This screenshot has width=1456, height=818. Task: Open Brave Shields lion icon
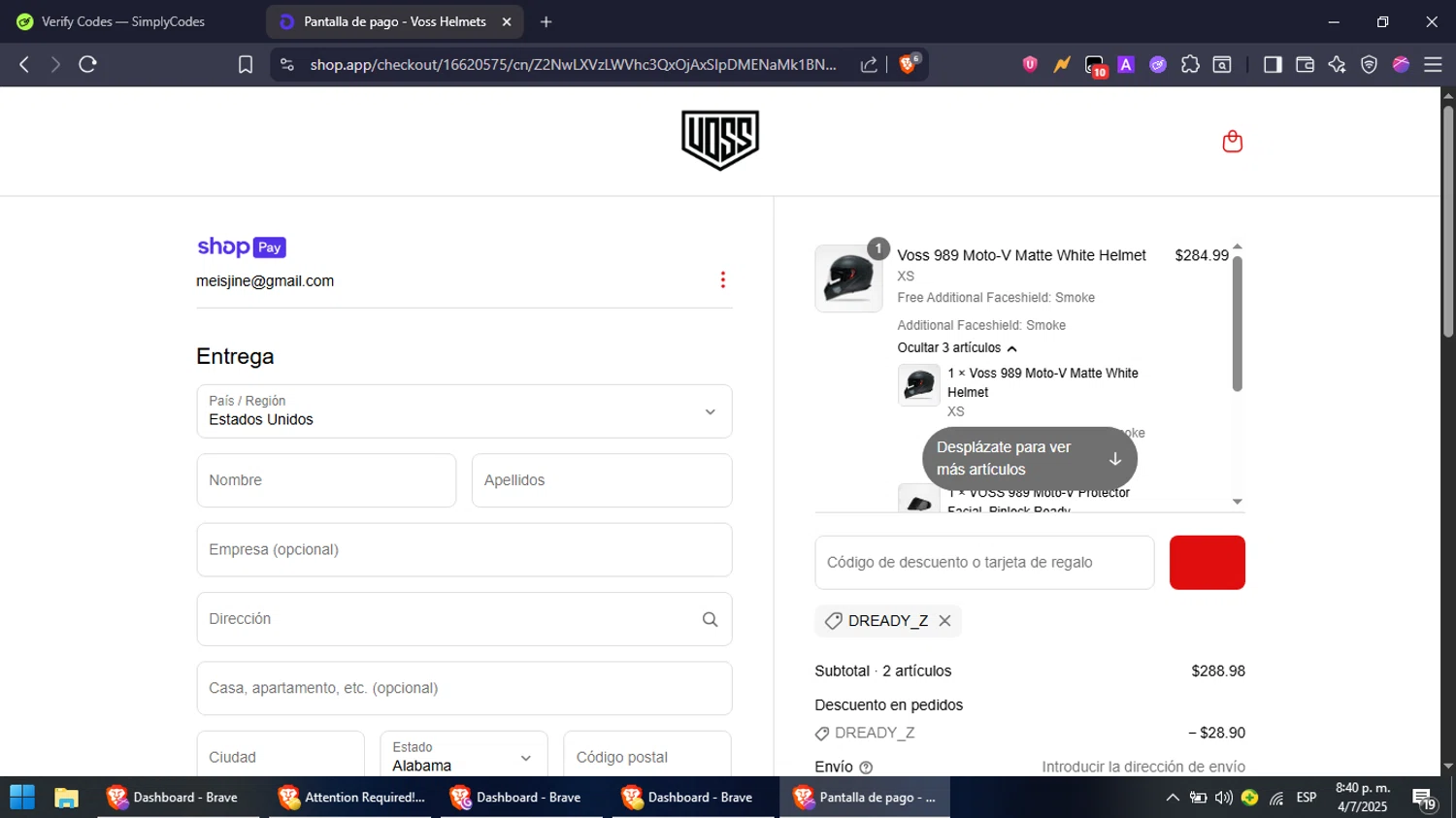pyautogui.click(x=909, y=64)
